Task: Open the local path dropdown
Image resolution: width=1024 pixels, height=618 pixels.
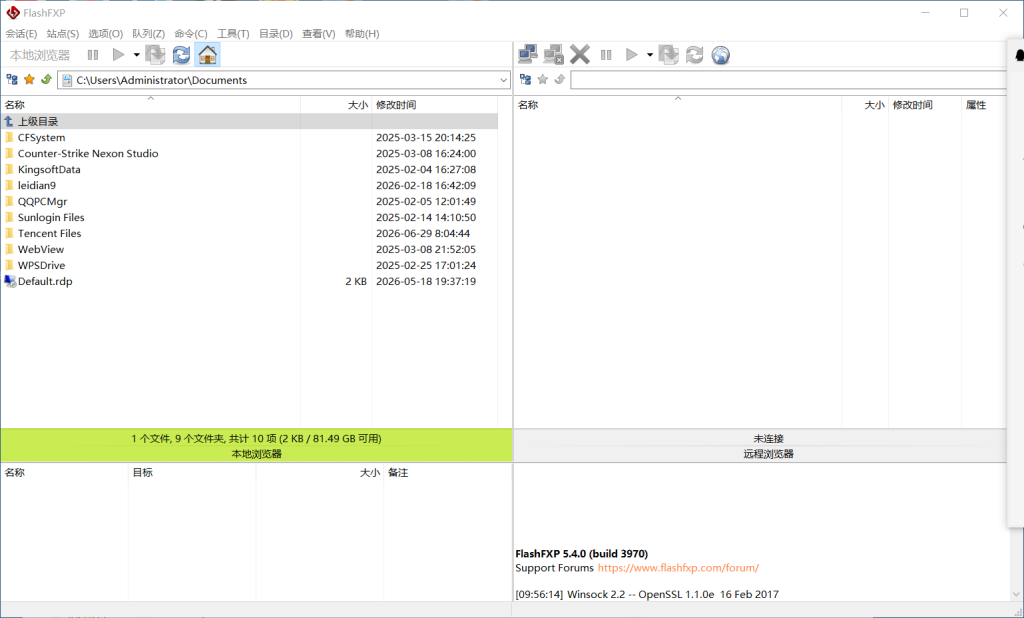Action: [504, 80]
